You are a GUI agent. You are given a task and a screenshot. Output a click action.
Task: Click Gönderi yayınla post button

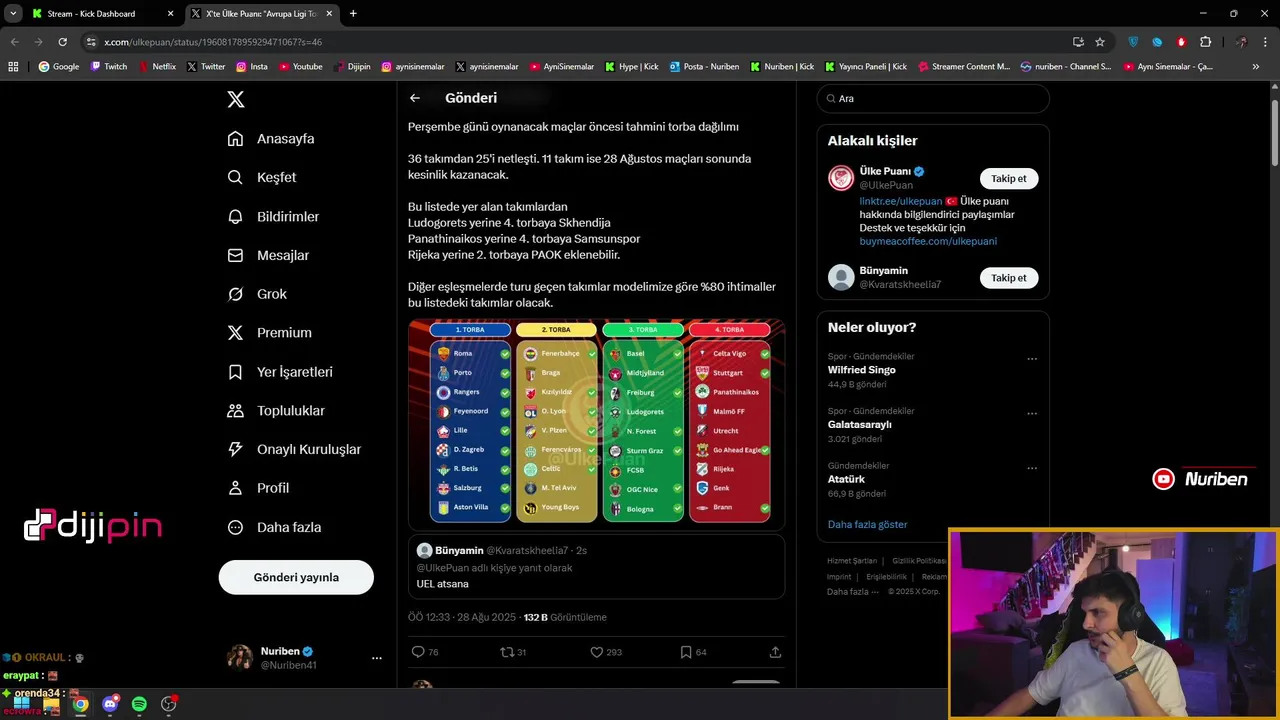[296, 577]
